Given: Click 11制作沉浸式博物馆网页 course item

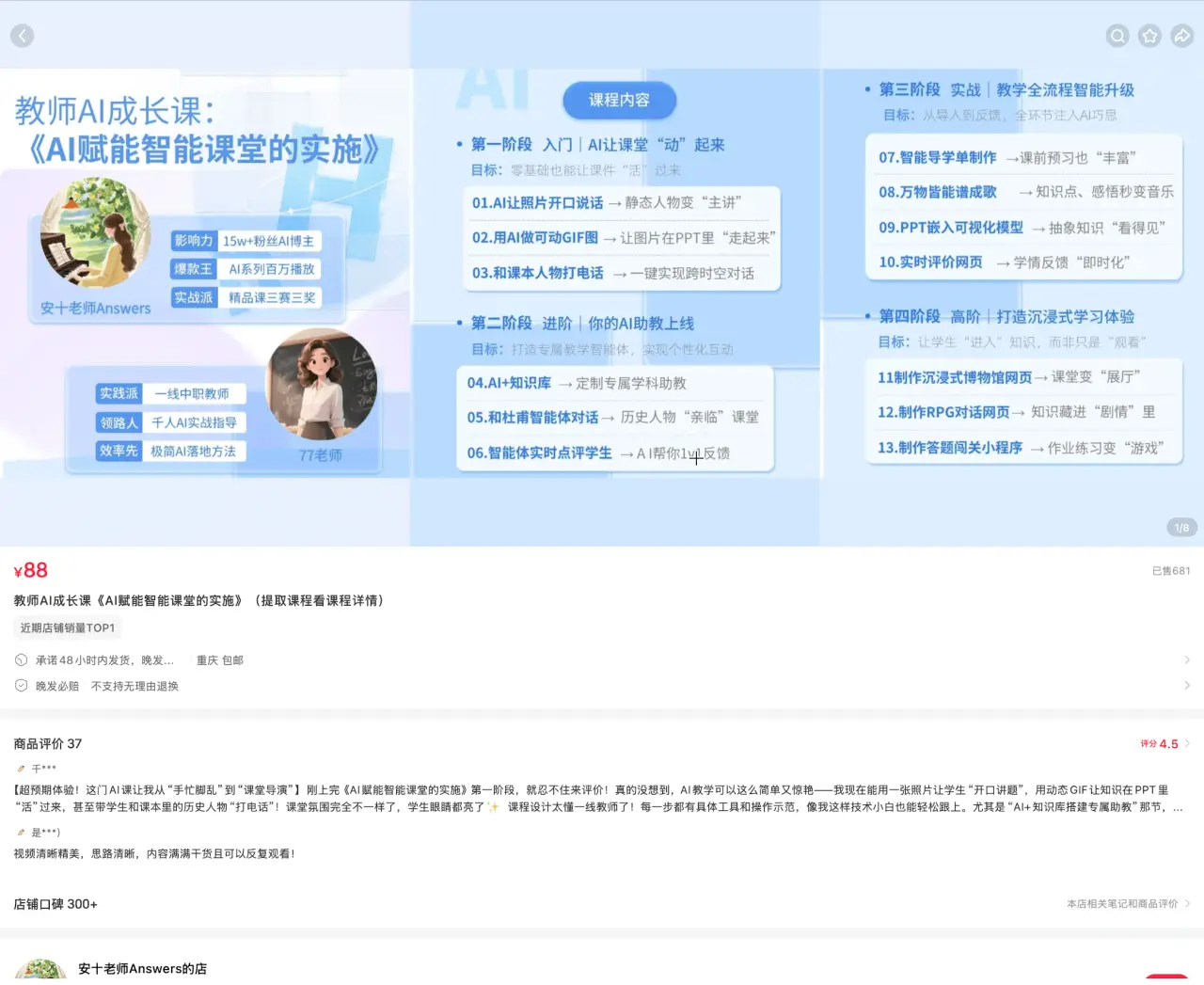Looking at the screenshot, I should coord(1009,377).
